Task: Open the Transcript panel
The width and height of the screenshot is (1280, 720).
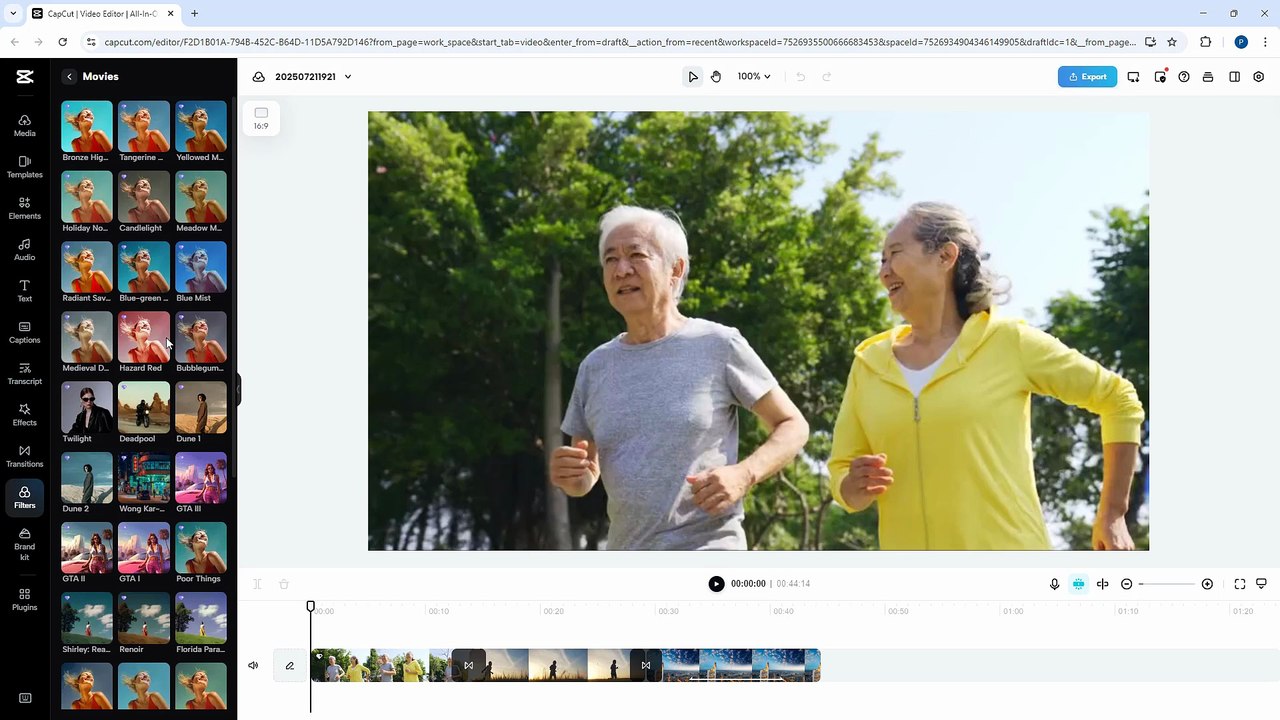Action: point(25,374)
